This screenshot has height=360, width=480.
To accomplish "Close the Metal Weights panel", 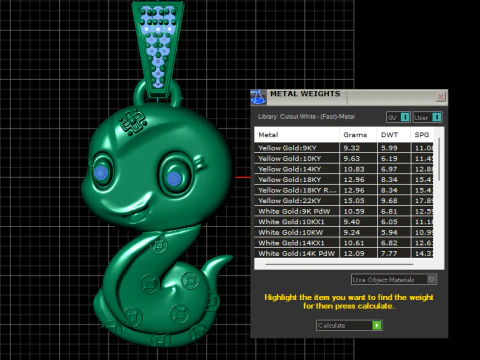I will coord(440,97).
